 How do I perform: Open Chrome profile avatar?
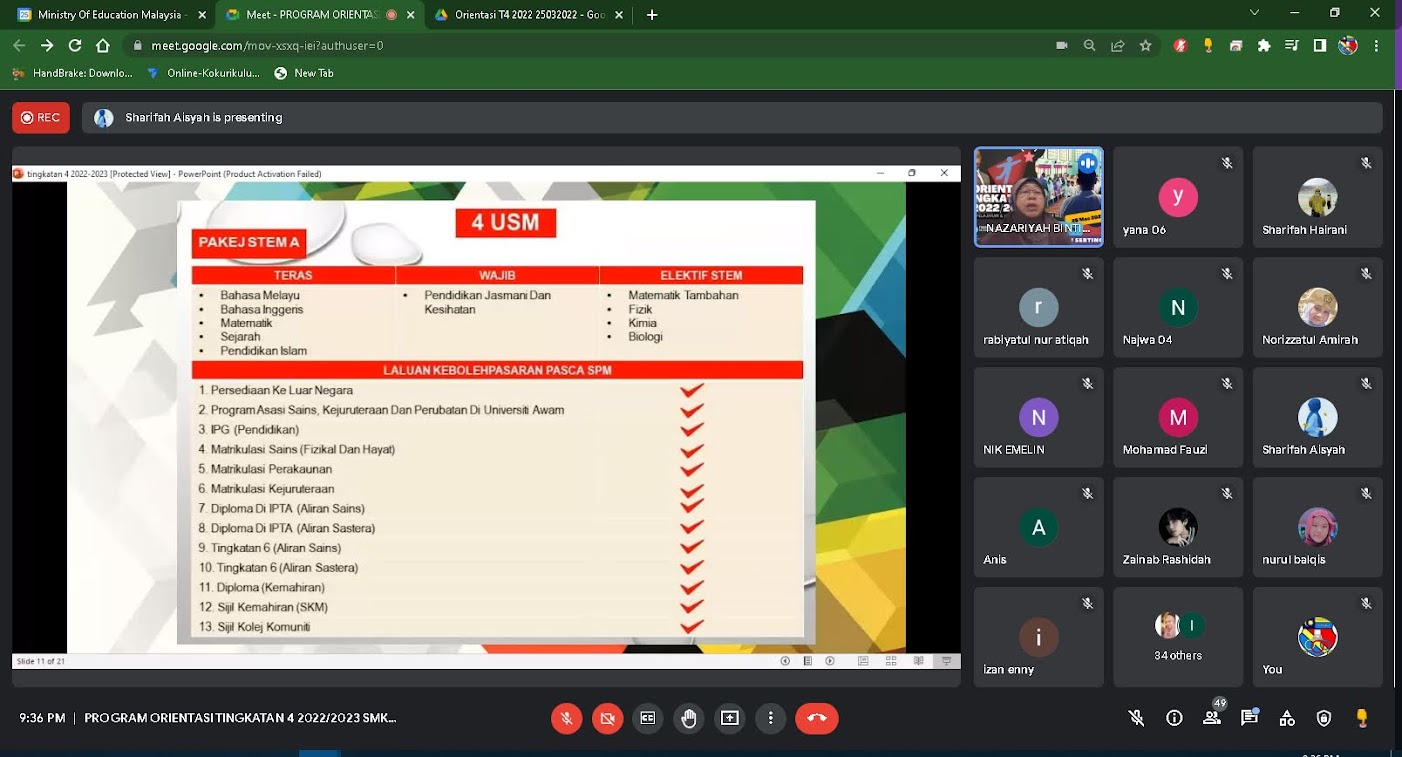[x=1348, y=45]
